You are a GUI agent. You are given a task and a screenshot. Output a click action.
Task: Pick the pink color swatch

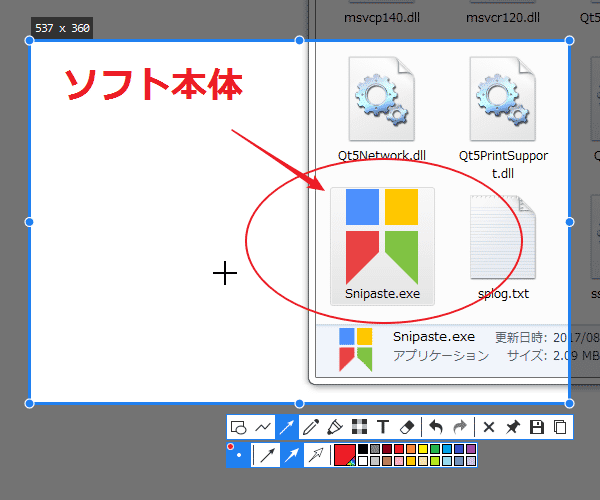click(x=399, y=461)
